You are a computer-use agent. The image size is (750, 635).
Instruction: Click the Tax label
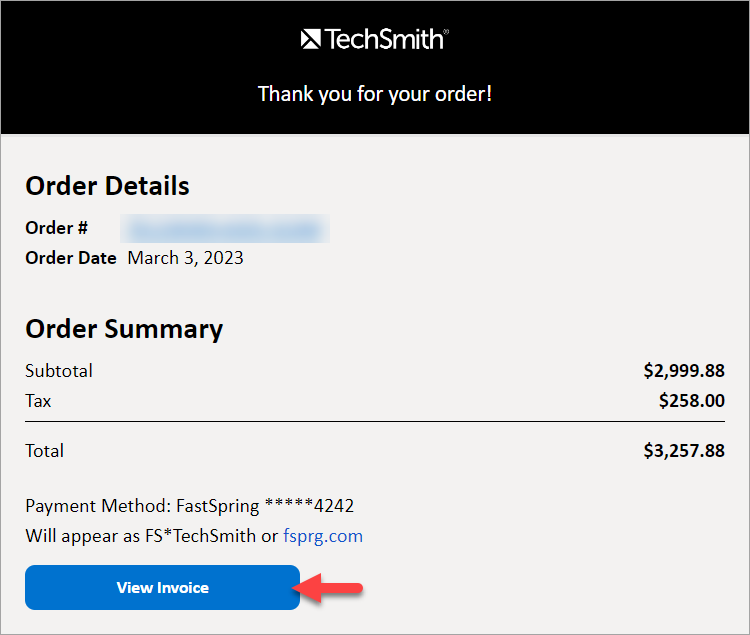click(x=38, y=401)
